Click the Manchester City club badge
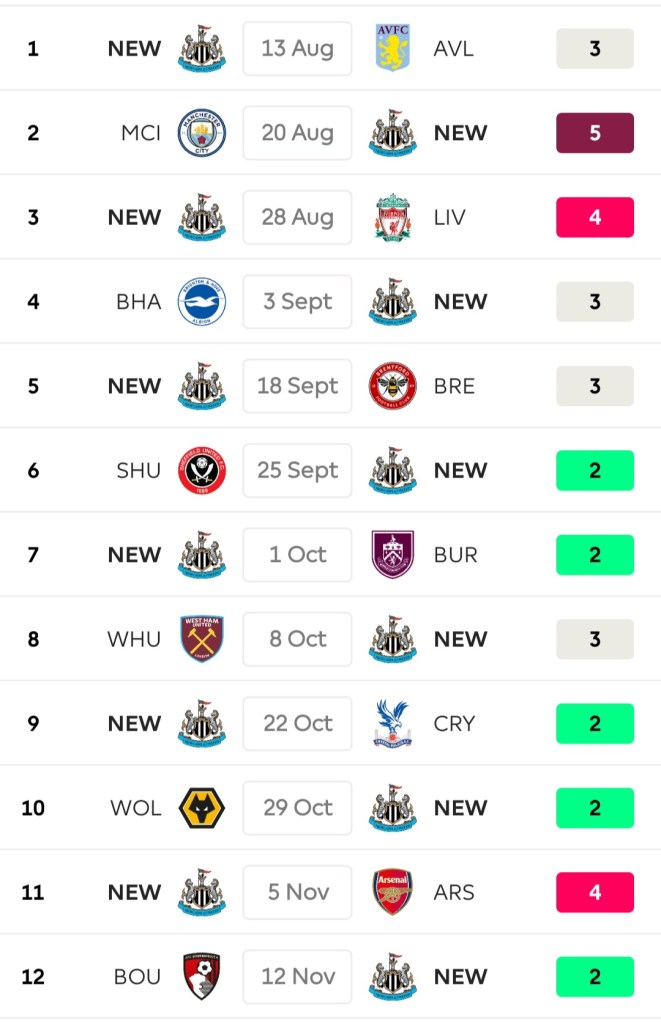 click(x=201, y=133)
